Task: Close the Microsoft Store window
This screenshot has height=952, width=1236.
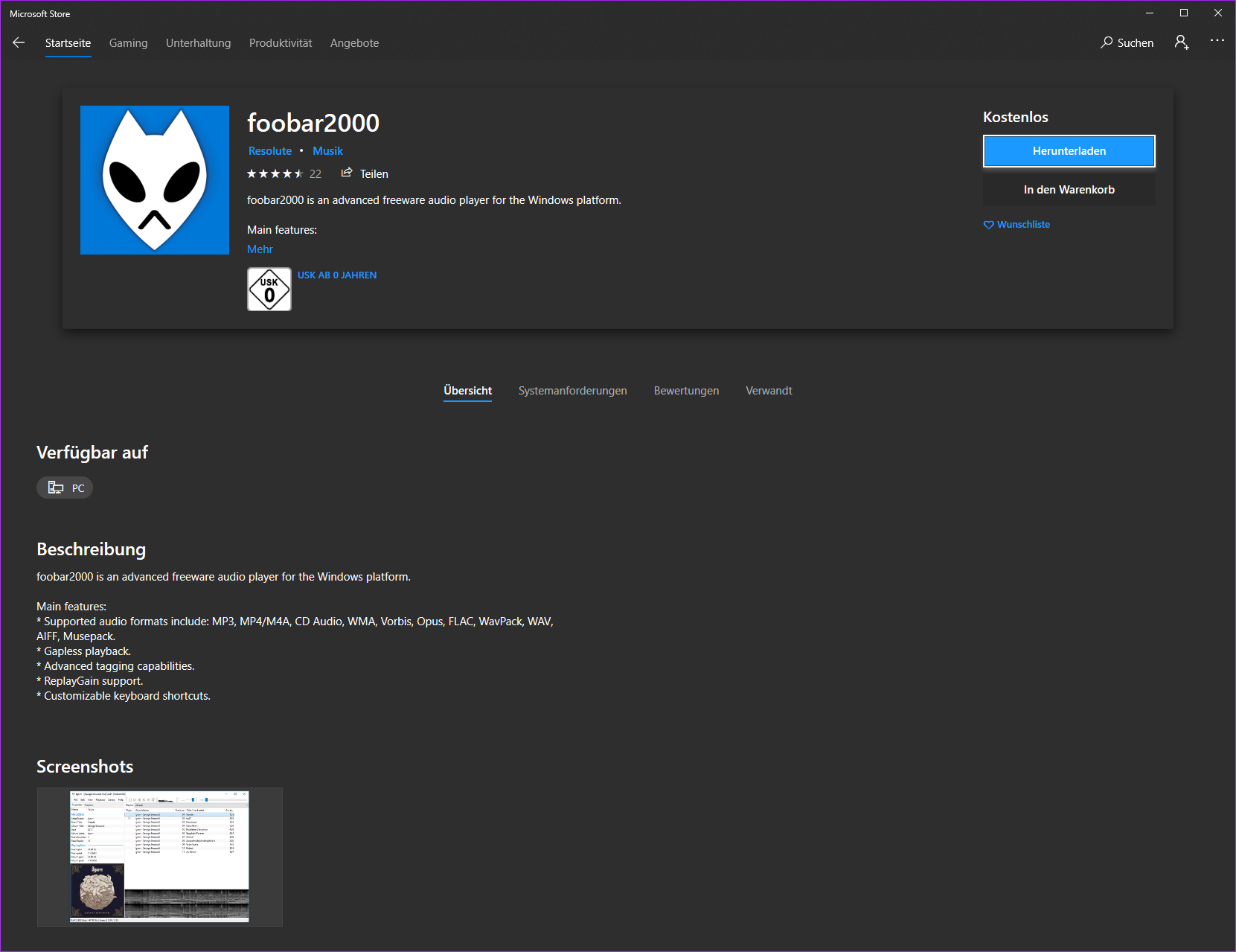Action: [1218, 13]
